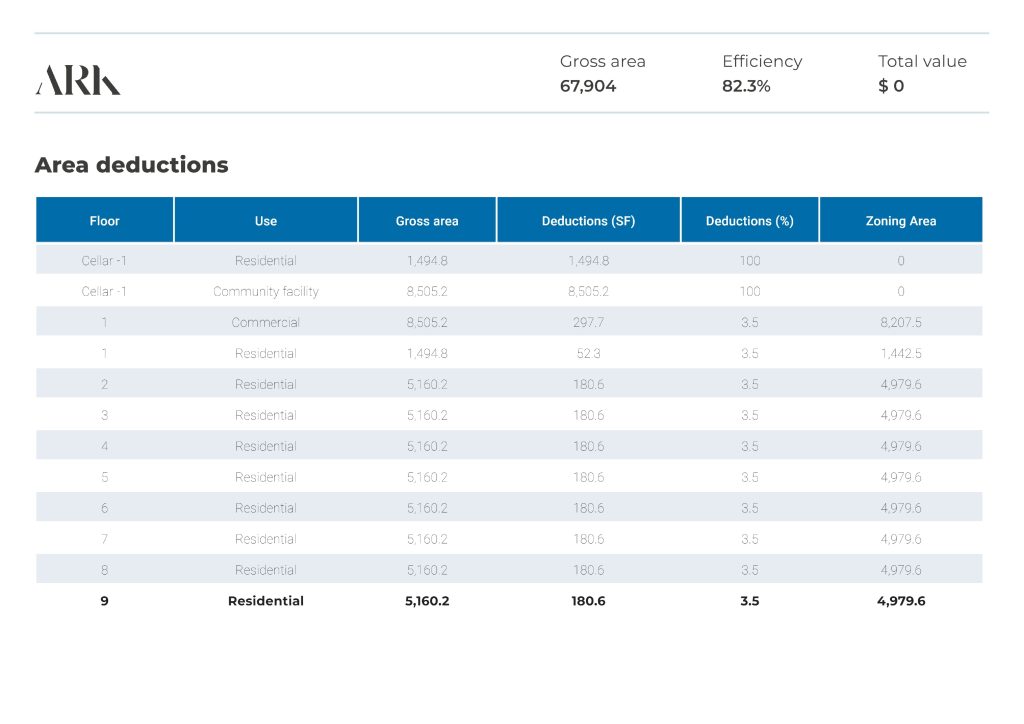Click the bold floor 9 cell
The width and height of the screenshot is (1024, 724).
coord(104,601)
